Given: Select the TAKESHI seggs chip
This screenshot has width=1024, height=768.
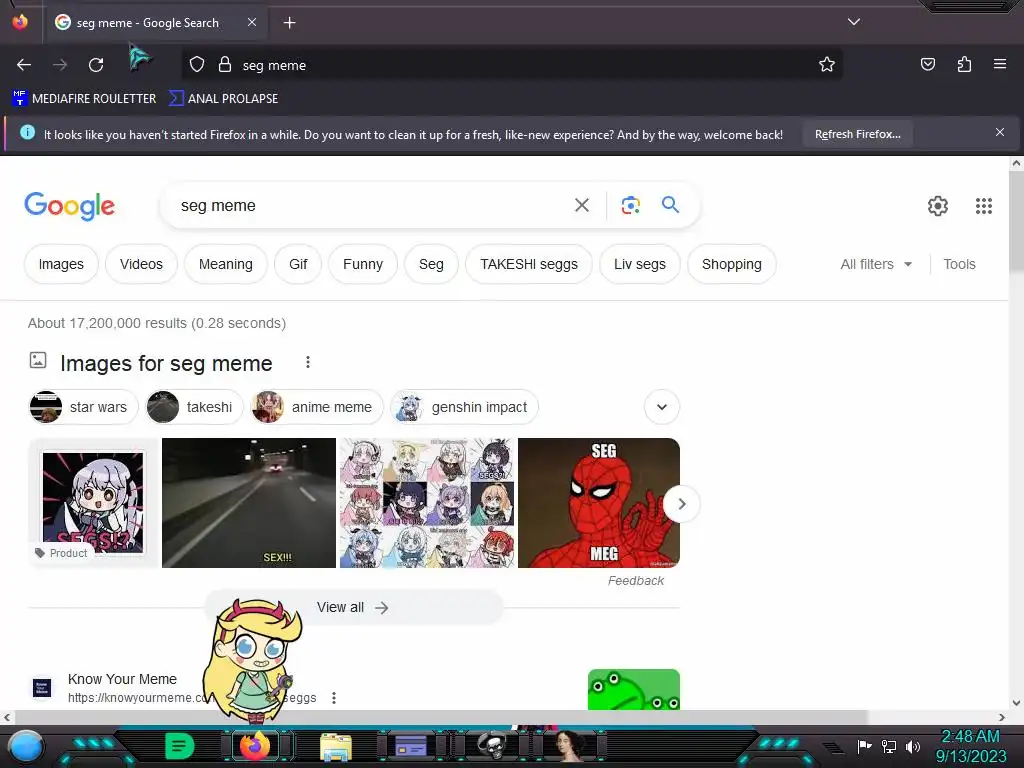Looking at the screenshot, I should click(x=529, y=264).
